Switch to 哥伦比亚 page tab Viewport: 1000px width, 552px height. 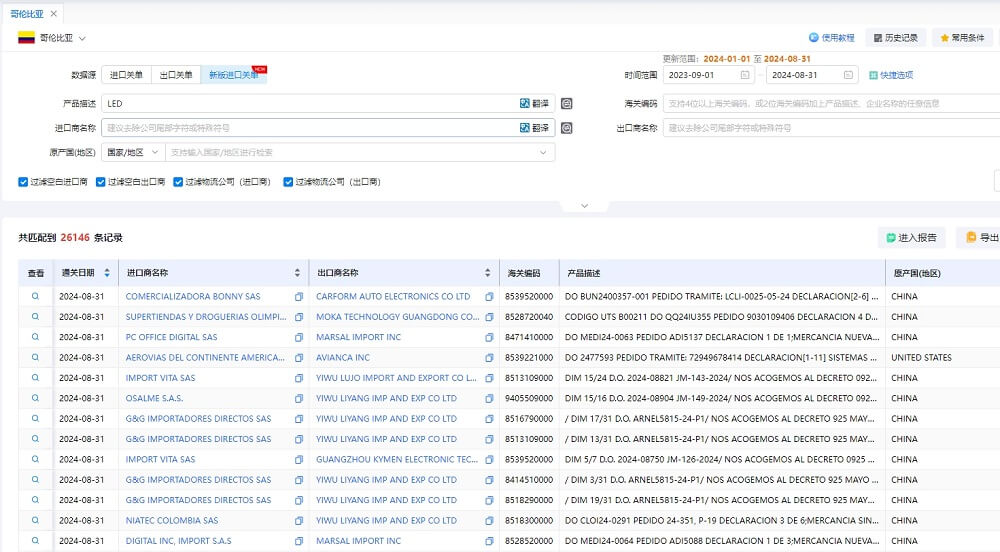coord(27,13)
